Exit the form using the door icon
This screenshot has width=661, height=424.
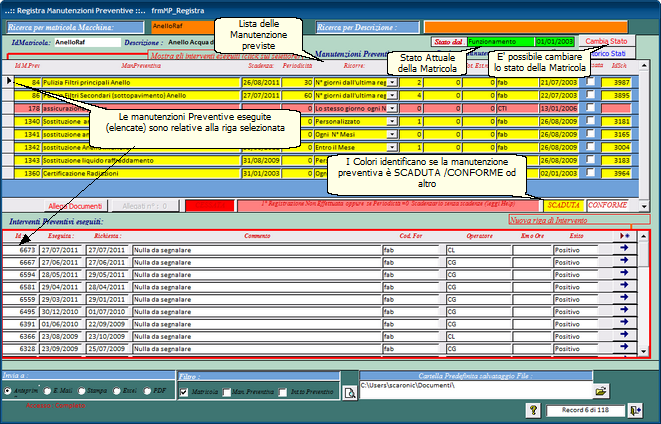click(x=635, y=410)
